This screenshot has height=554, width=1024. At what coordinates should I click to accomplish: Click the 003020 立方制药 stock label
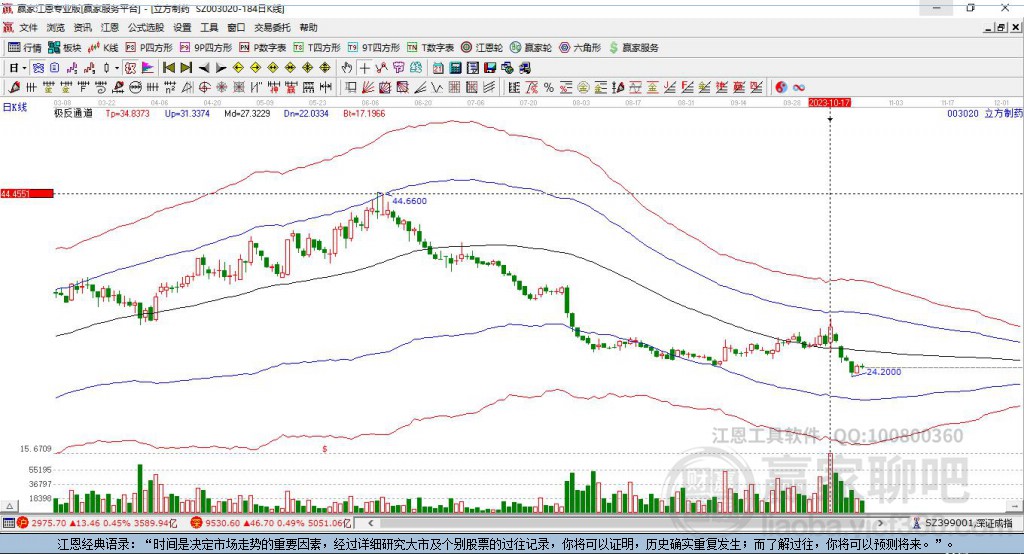985,113
